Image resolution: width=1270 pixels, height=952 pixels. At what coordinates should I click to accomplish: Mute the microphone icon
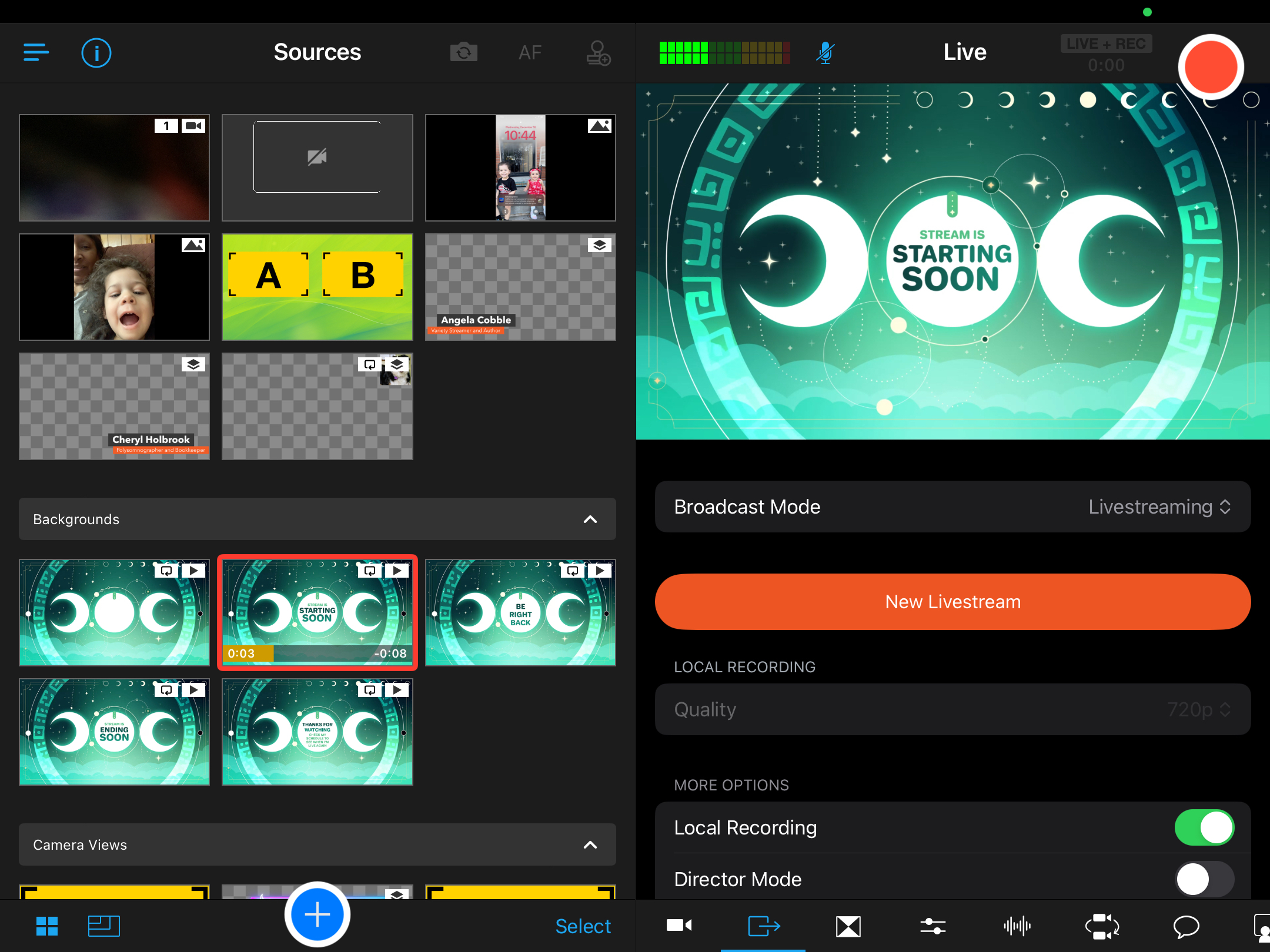825,53
